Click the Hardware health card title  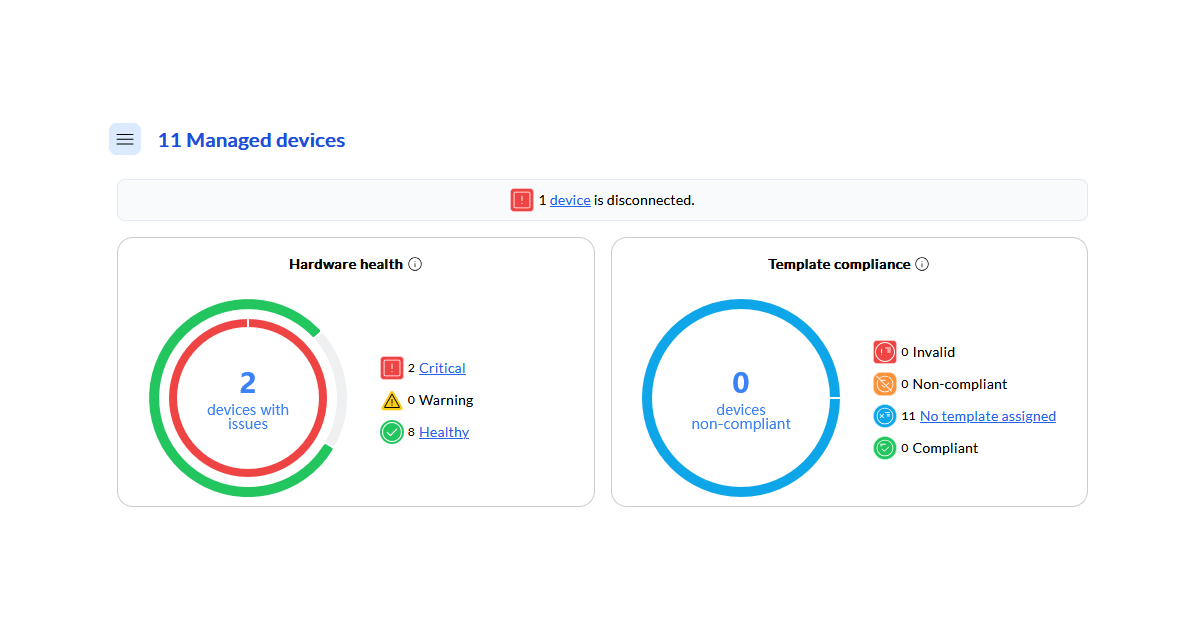click(x=346, y=264)
